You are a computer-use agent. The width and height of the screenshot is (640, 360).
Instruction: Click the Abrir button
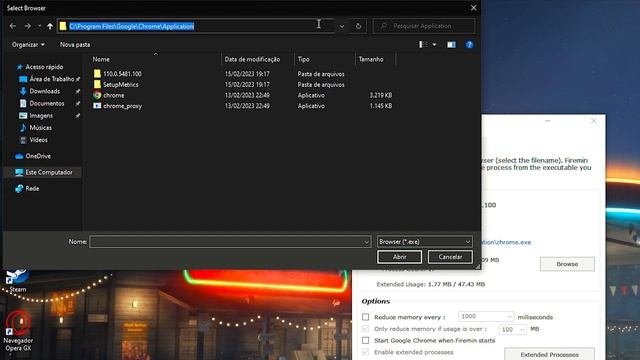[399, 257]
